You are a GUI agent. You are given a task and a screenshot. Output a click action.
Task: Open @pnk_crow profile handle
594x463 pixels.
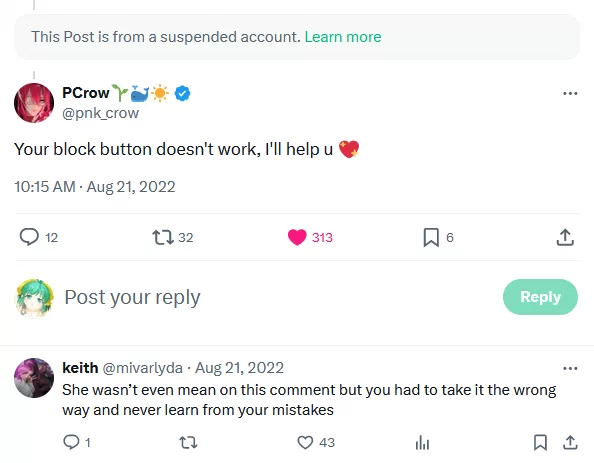tap(101, 113)
